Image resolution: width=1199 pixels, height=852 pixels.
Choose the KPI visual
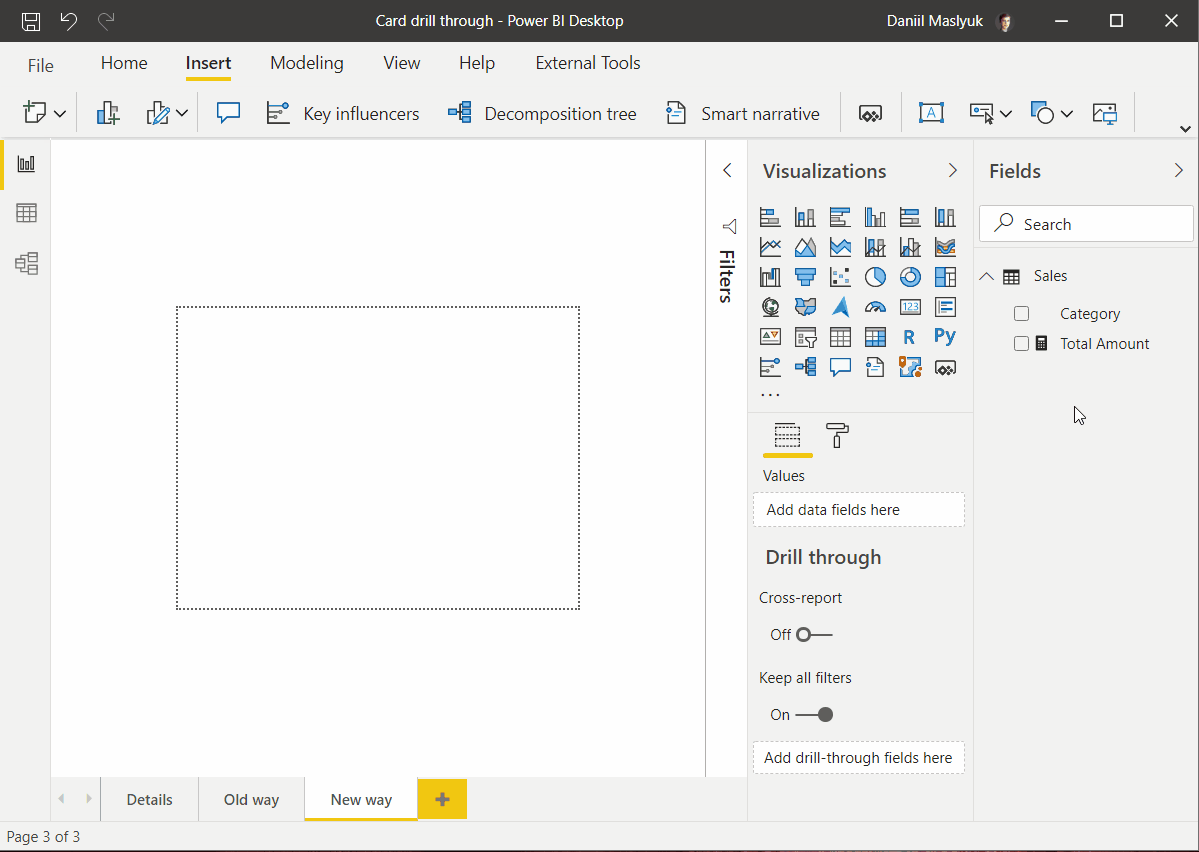770,337
